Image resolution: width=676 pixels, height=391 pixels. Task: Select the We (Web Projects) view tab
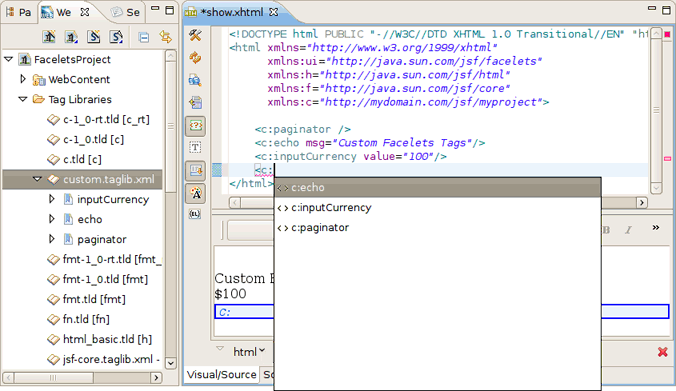(56, 12)
